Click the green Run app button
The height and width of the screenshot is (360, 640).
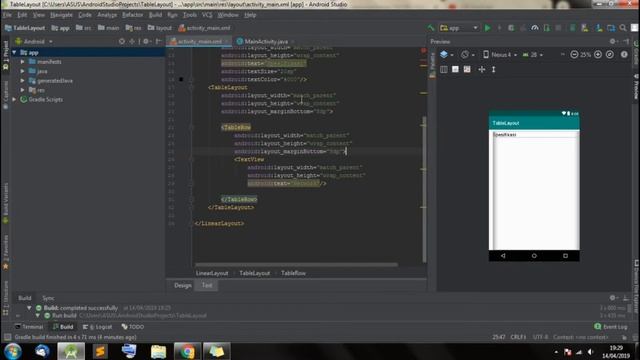click(x=487, y=28)
